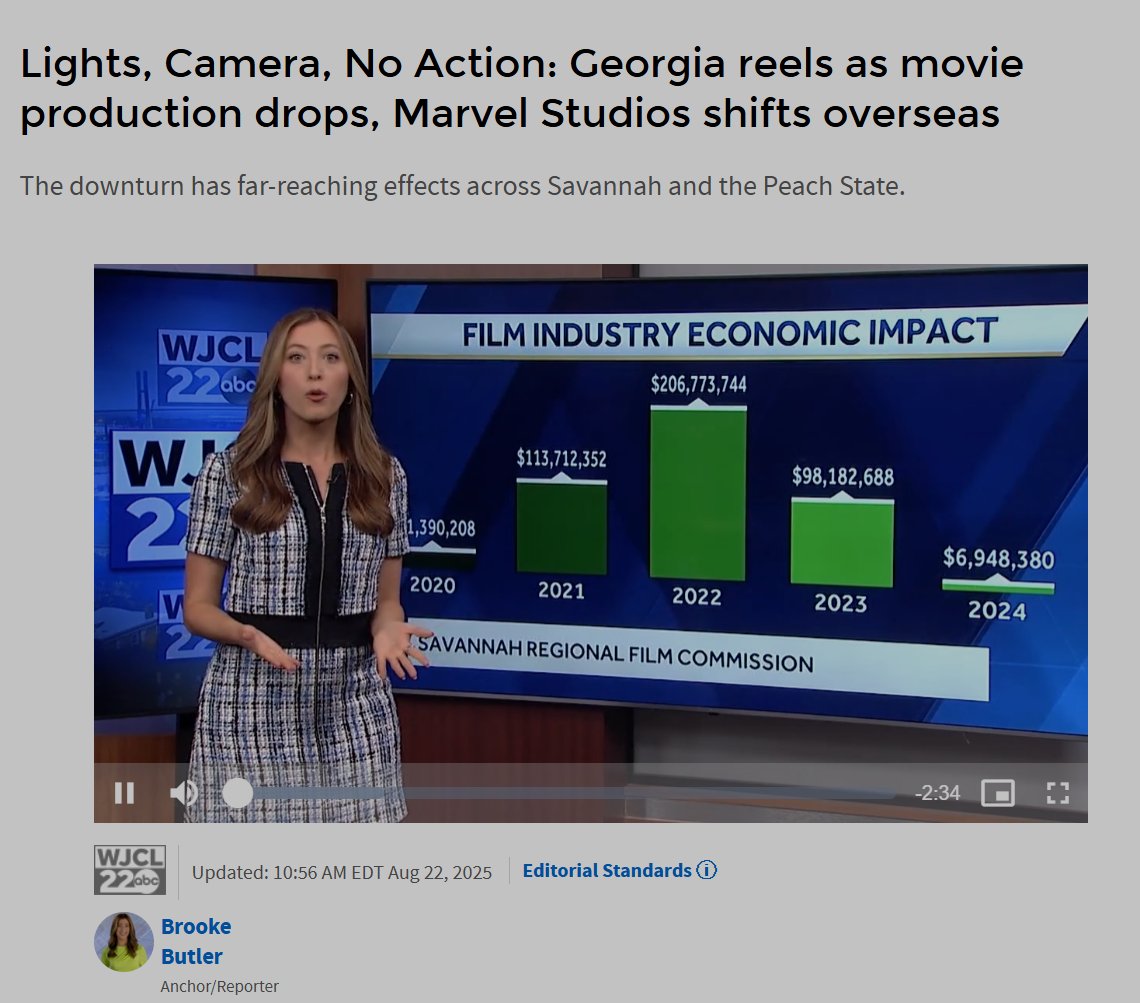Click the video progress slider knob
Viewport: 1140px width, 1003px height.
[237, 792]
